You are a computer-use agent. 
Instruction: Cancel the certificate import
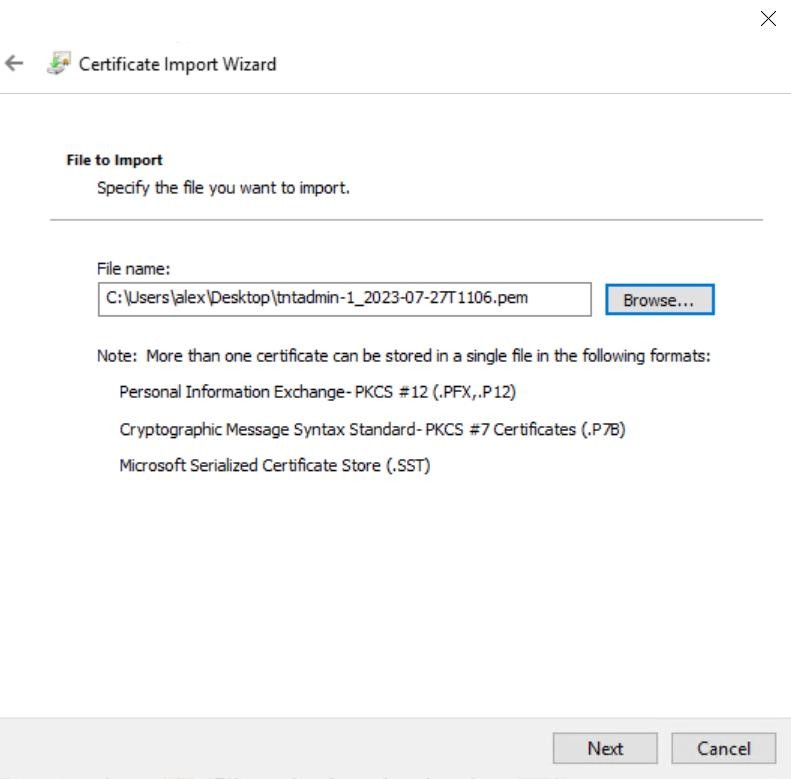pyautogui.click(x=723, y=748)
